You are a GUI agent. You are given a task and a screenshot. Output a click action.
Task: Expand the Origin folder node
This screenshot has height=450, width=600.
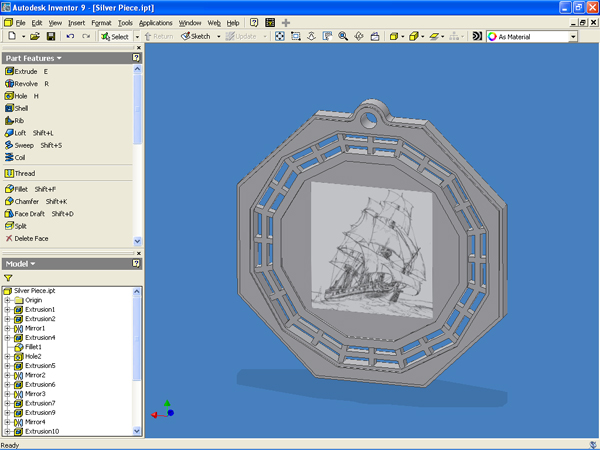click(7, 300)
